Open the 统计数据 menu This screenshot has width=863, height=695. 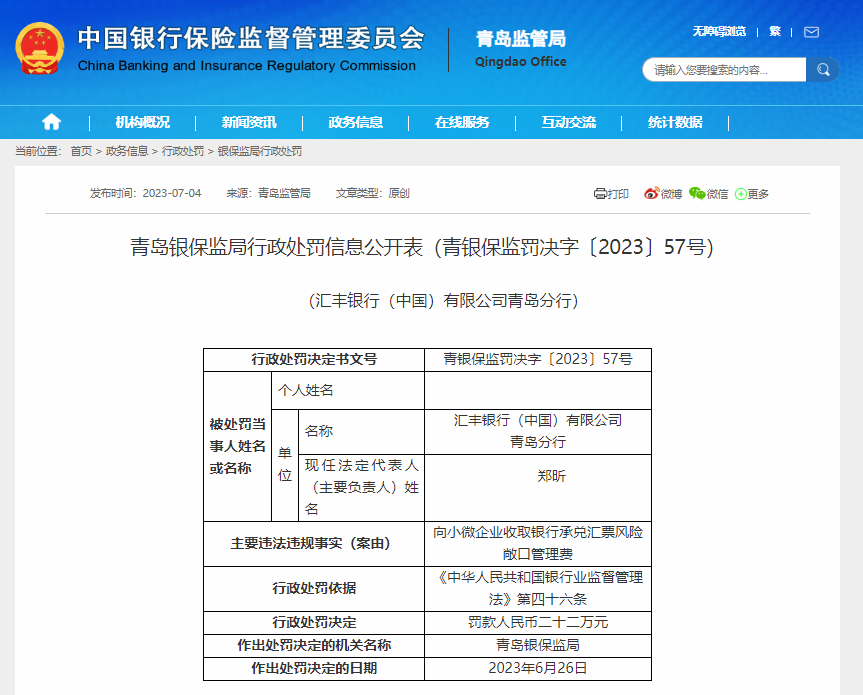675,122
